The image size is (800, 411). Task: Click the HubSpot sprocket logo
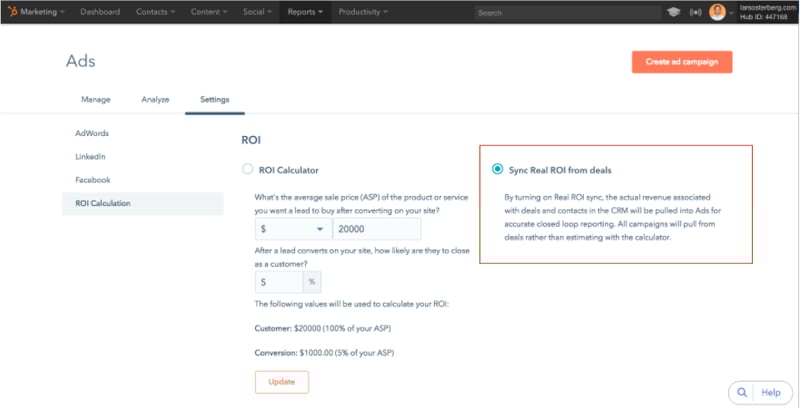coord(12,12)
